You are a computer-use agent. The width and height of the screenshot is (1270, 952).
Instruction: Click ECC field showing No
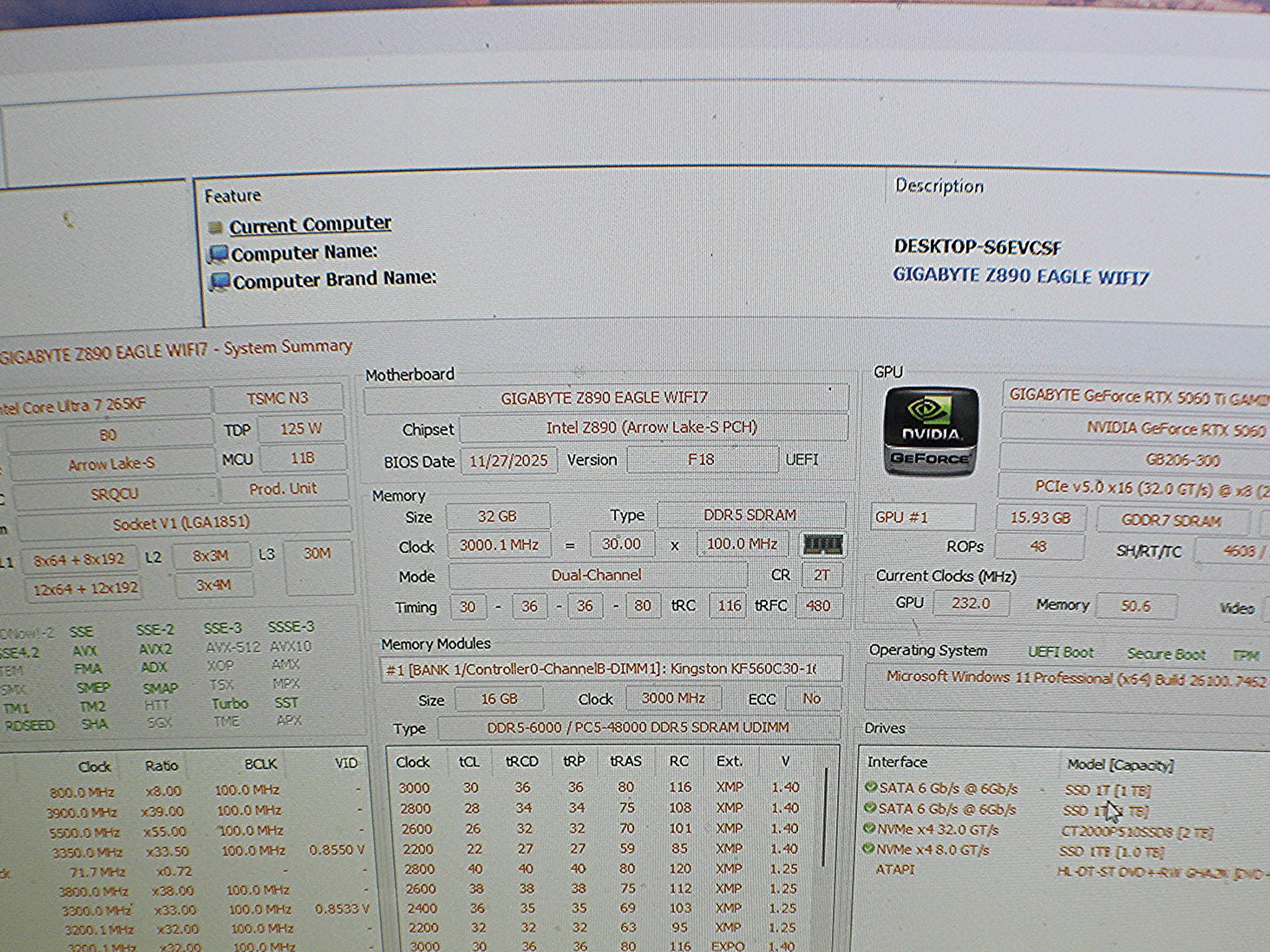(x=812, y=699)
